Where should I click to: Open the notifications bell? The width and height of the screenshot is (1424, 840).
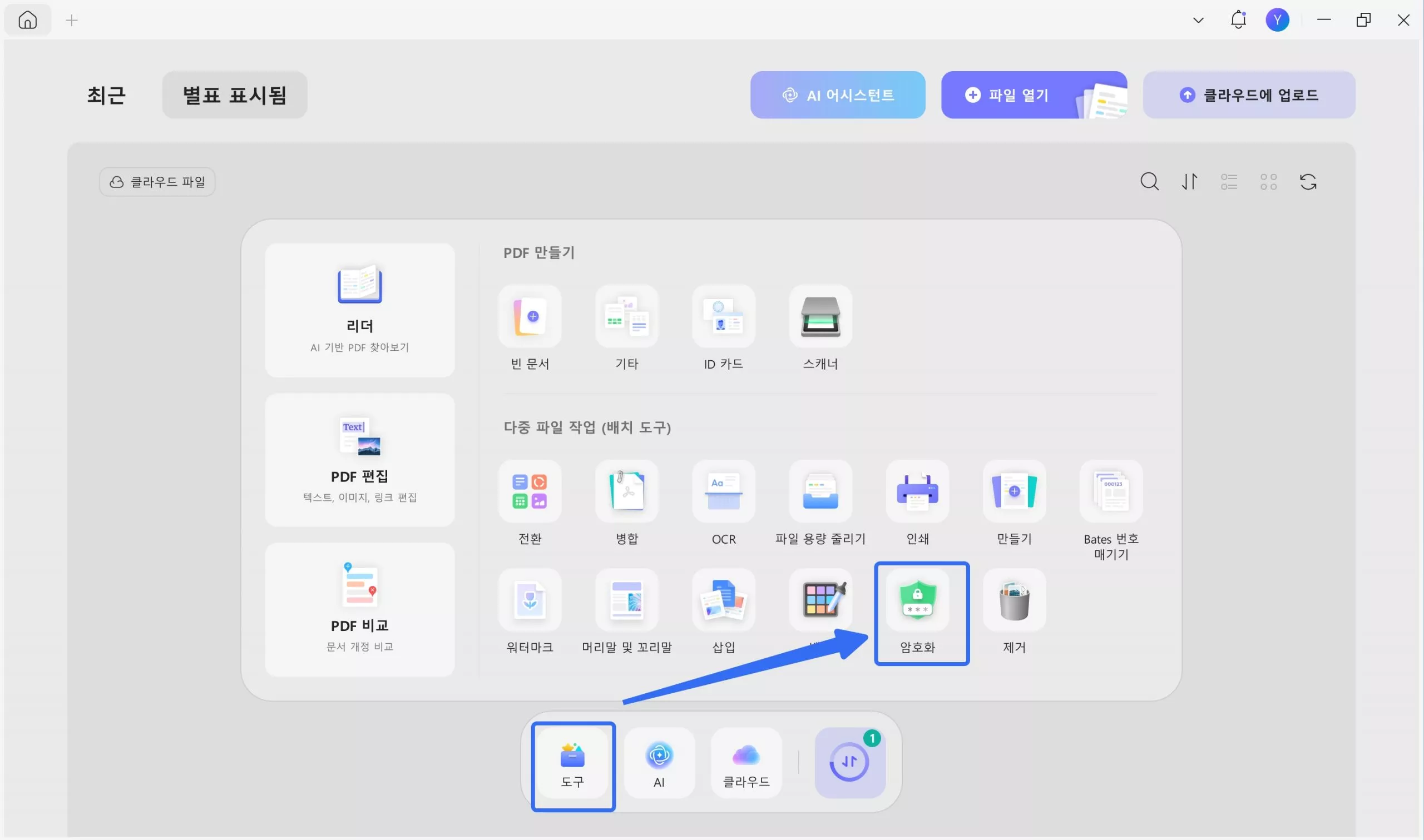pyautogui.click(x=1238, y=21)
